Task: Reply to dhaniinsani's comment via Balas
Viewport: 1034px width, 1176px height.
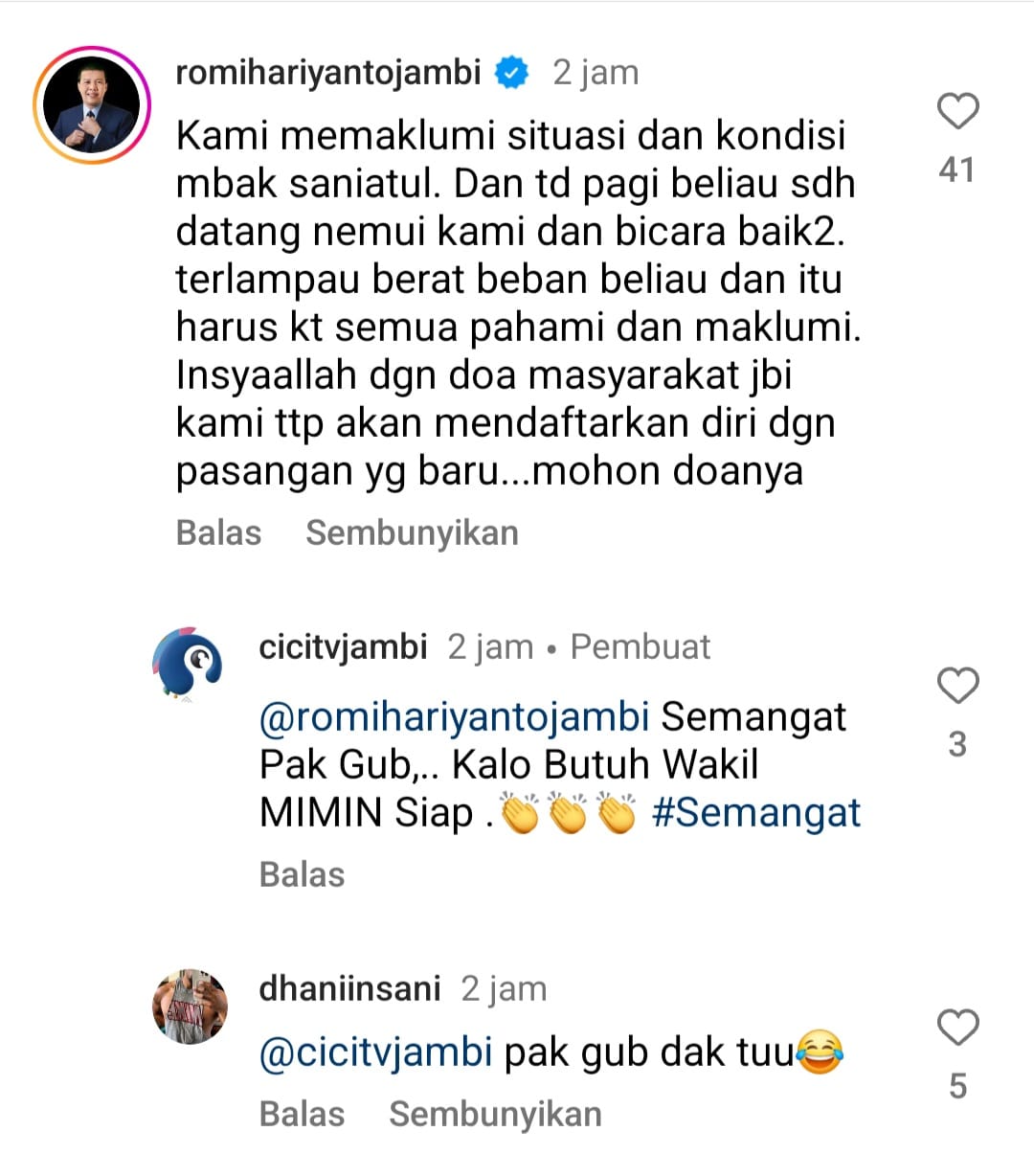Action: [302, 1114]
